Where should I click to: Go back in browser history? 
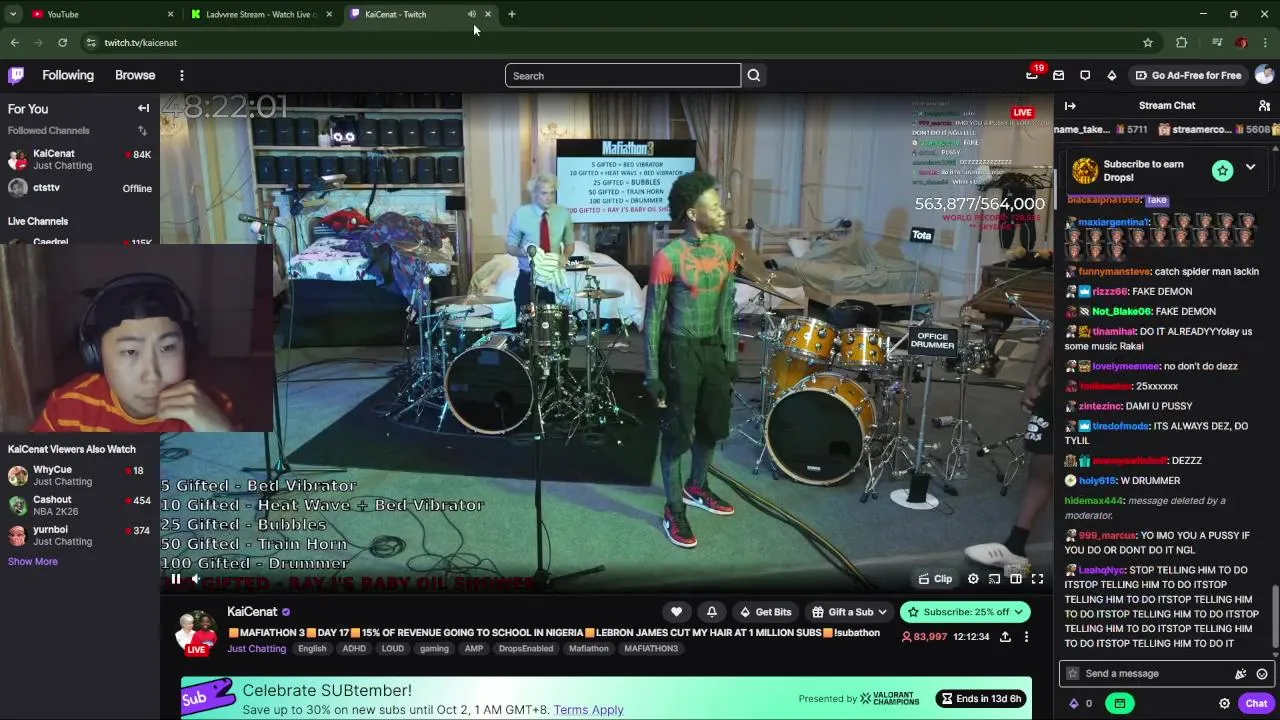(15, 42)
